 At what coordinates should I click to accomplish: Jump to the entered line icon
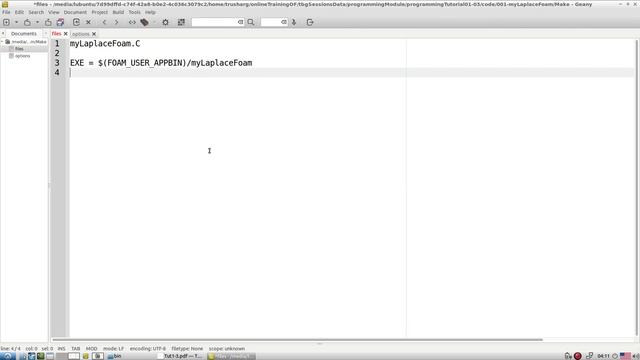tap(294, 22)
